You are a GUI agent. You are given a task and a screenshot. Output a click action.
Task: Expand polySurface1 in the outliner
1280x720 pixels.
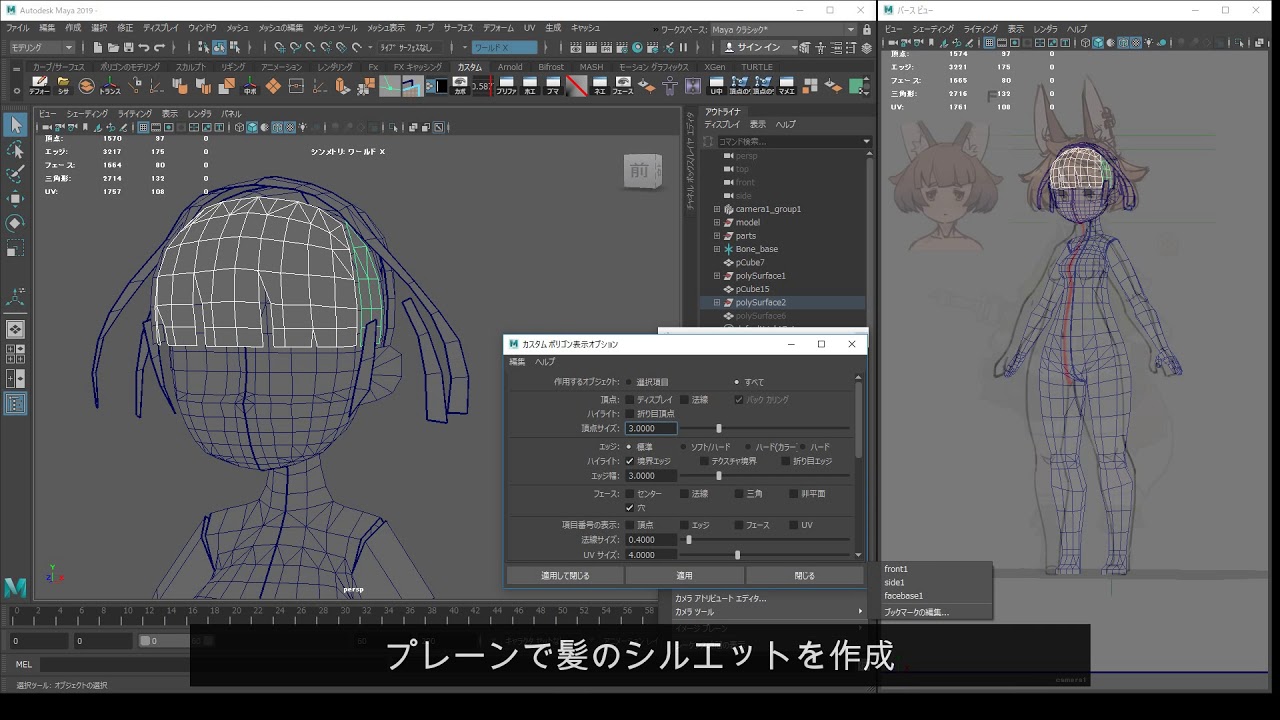tap(717, 275)
